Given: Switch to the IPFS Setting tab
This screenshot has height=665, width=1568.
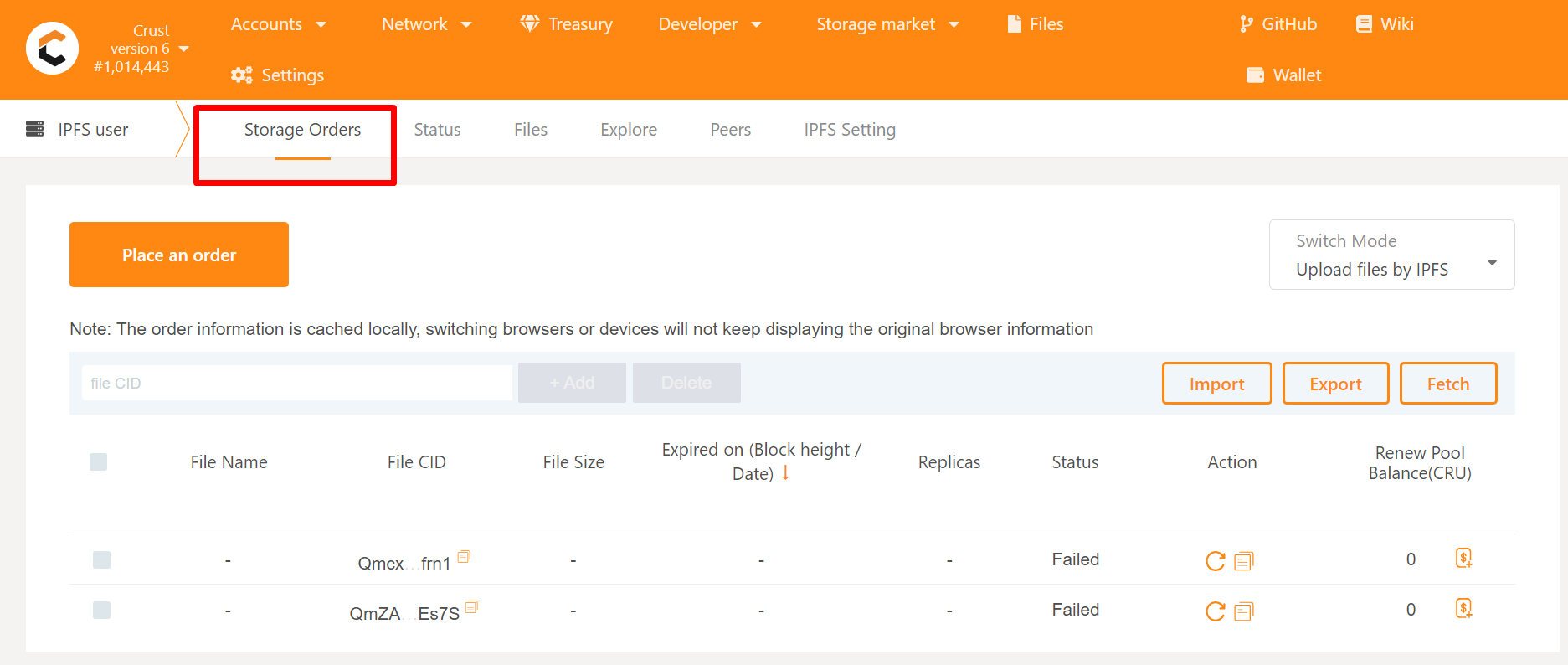Looking at the screenshot, I should (850, 129).
